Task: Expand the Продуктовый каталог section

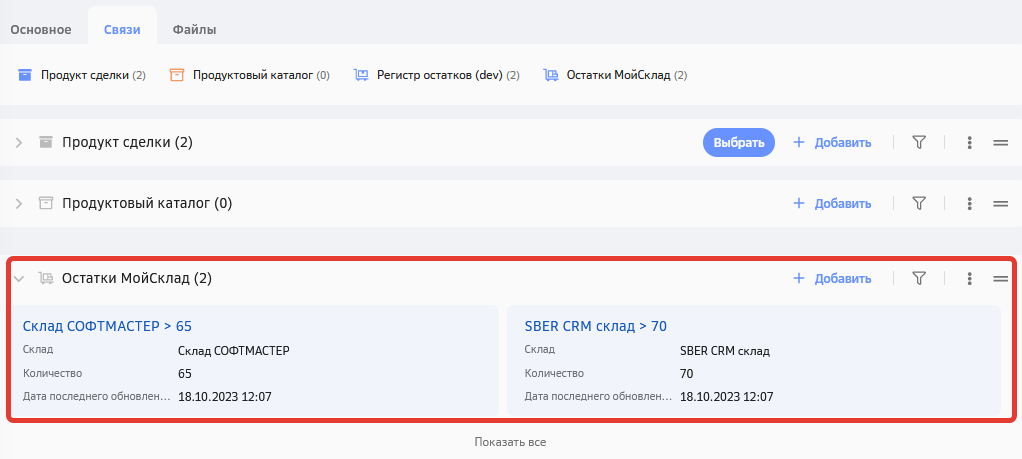Action: tap(19, 203)
